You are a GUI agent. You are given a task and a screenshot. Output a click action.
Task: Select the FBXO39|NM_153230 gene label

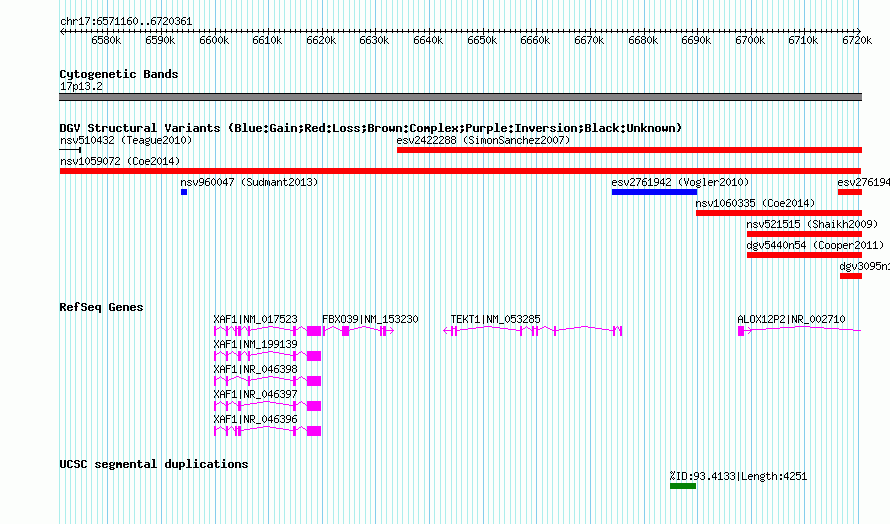(370, 320)
